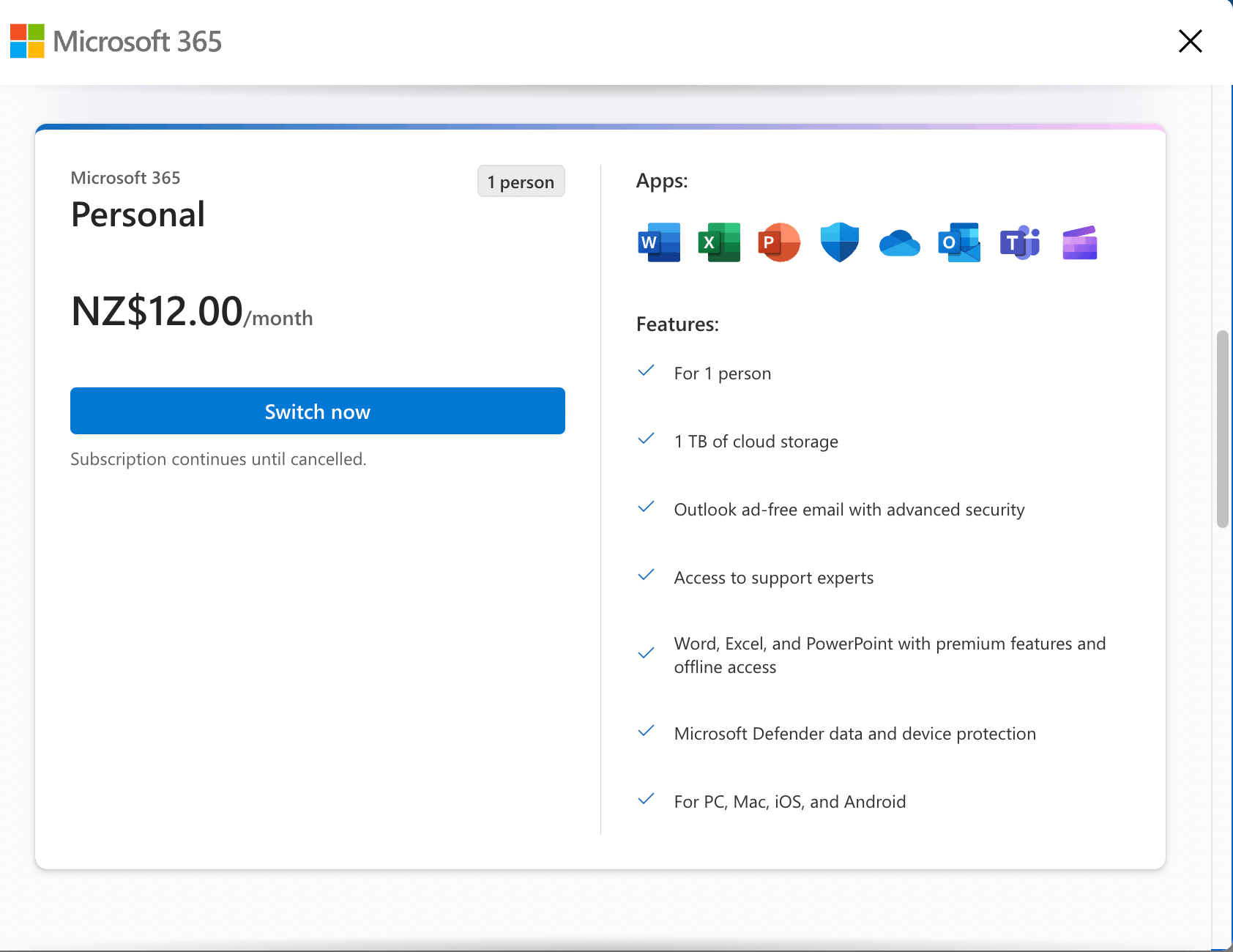The width and height of the screenshot is (1233, 952).
Task: Close the Microsoft 365 dialog
Action: pyautogui.click(x=1191, y=41)
